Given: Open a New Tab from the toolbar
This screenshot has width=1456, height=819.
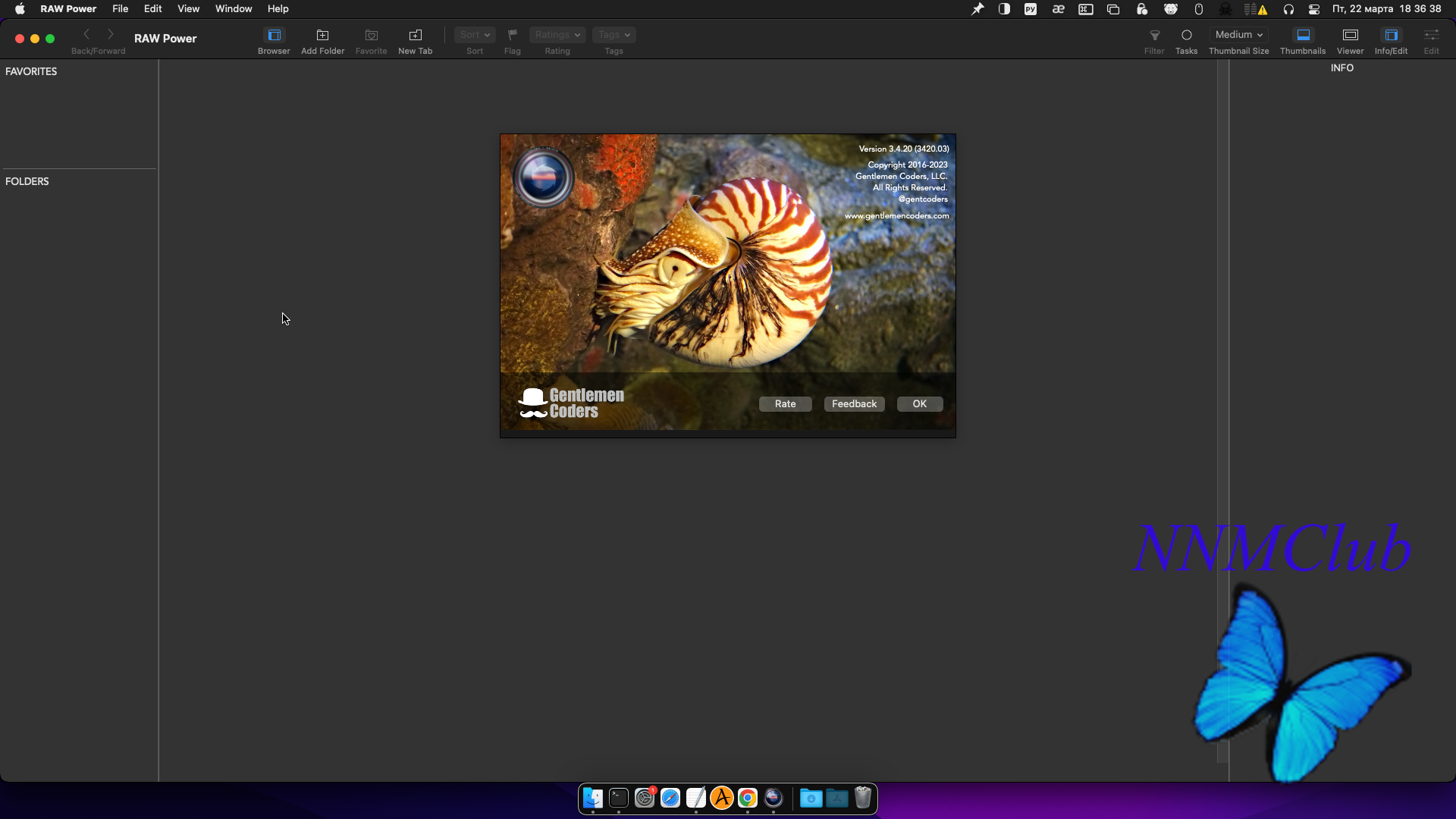Looking at the screenshot, I should click(x=415, y=35).
